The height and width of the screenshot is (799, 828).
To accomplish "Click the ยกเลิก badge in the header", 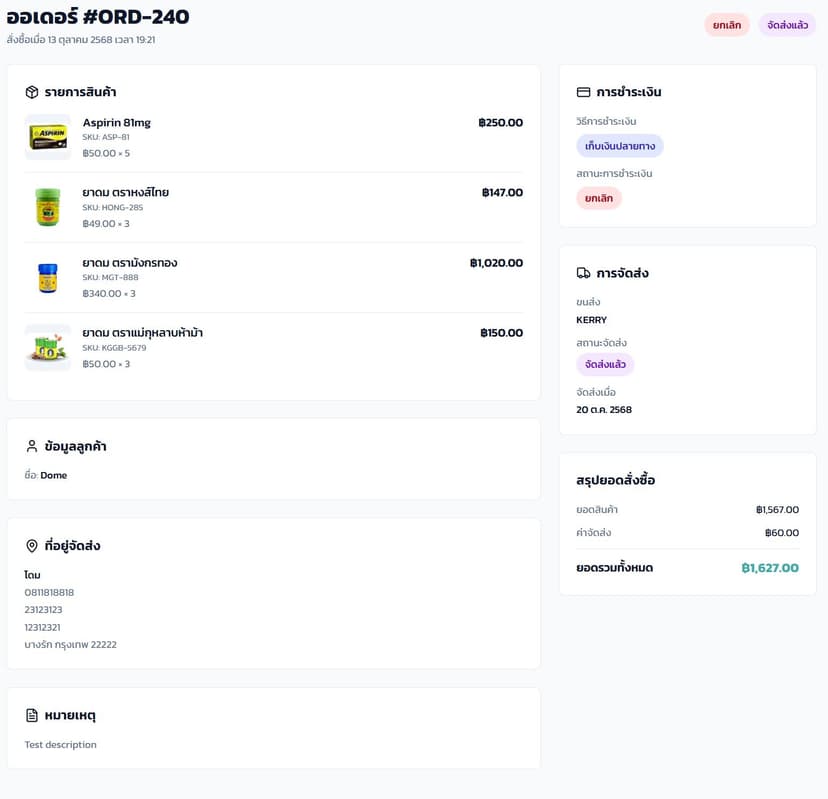I will pyautogui.click(x=727, y=25).
